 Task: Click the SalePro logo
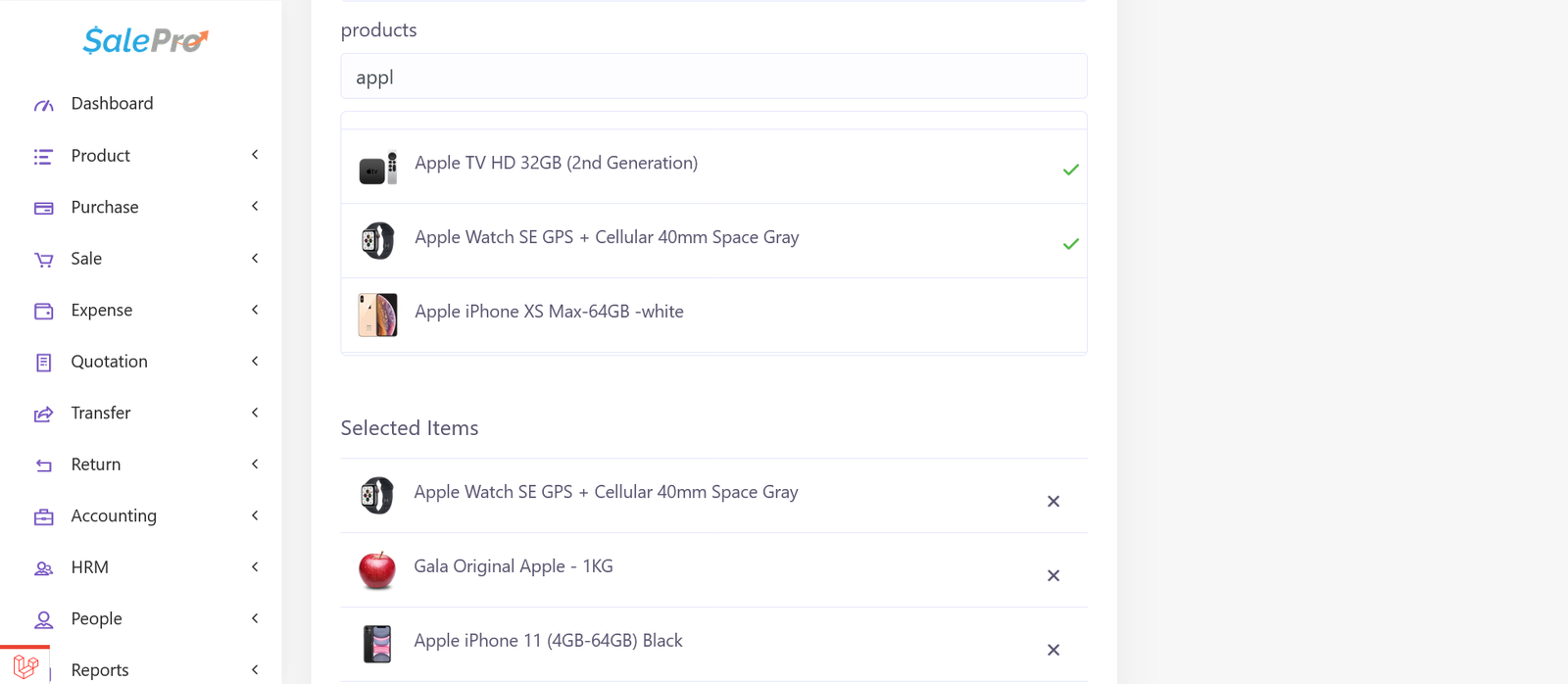pos(145,40)
